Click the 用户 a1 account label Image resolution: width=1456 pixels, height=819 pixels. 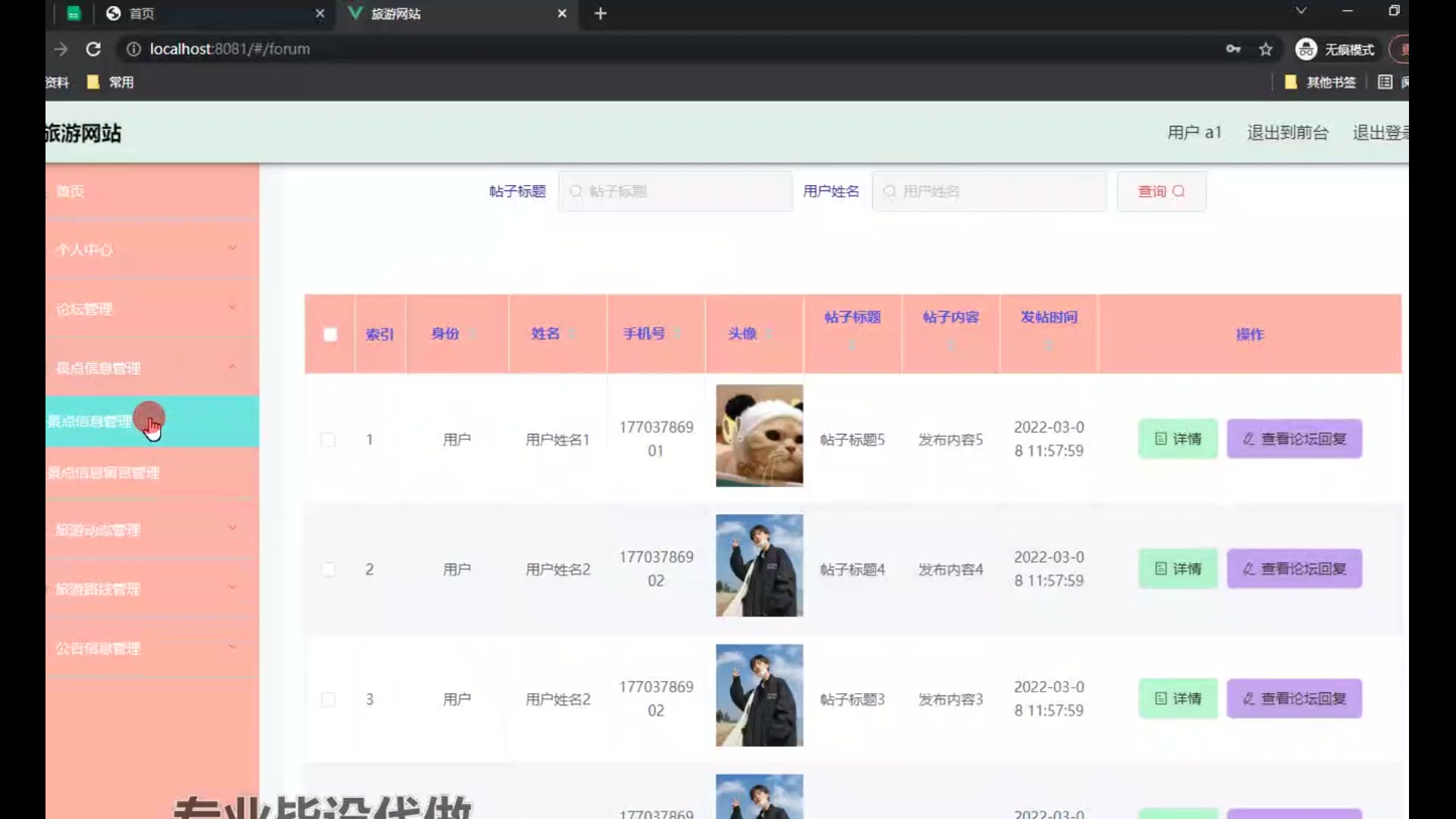(x=1194, y=133)
